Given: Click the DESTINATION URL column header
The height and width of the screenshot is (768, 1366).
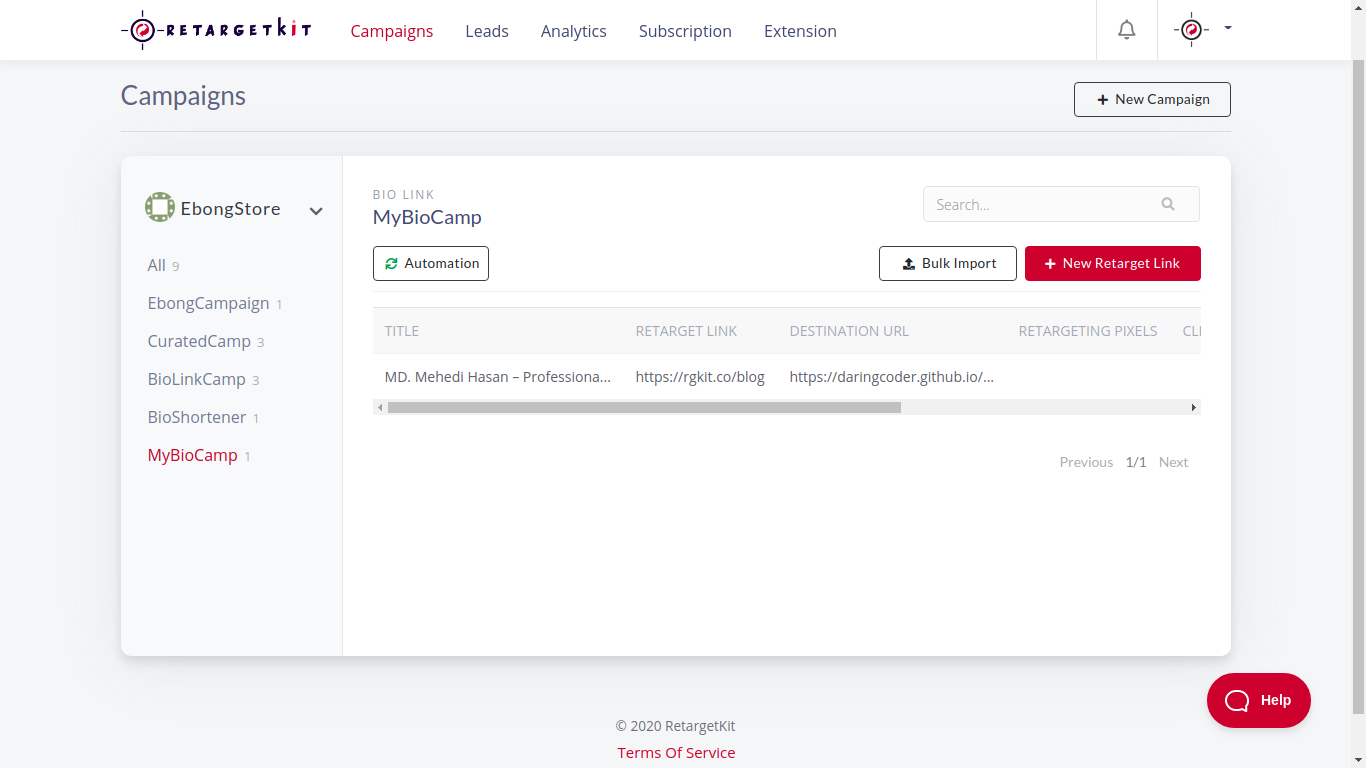Looking at the screenshot, I should click(849, 331).
